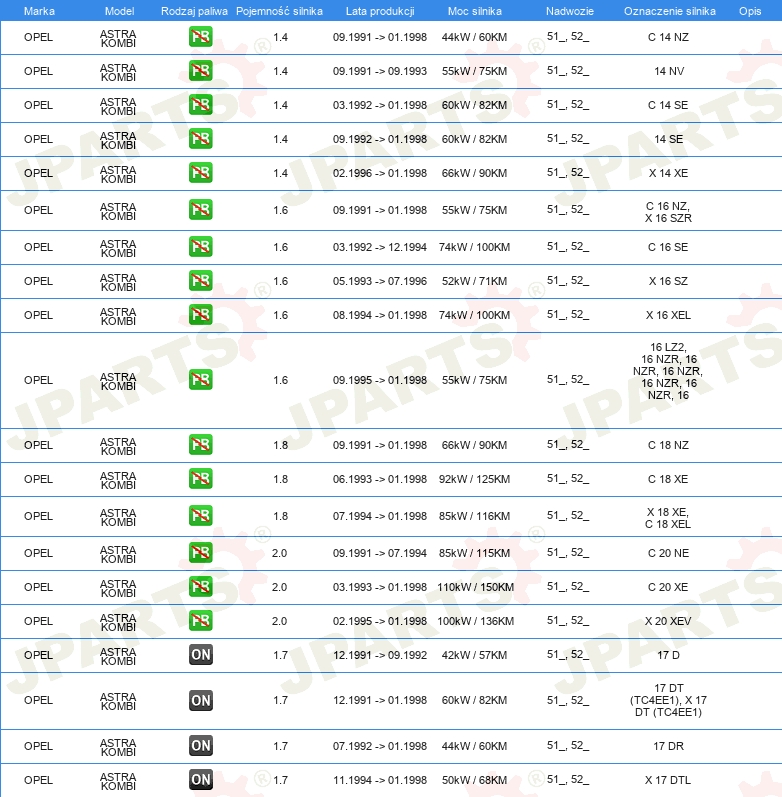Select the Oznaczenie silnika column header
The height and width of the screenshot is (797, 782).
point(668,10)
